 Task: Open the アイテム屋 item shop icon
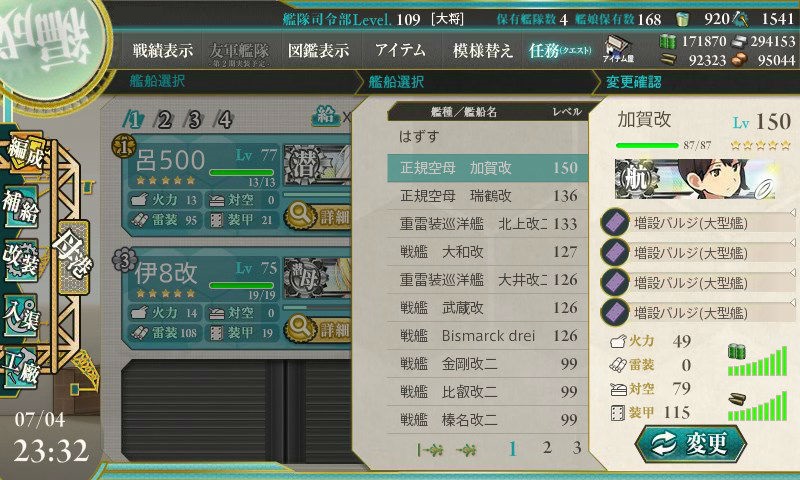(x=618, y=49)
